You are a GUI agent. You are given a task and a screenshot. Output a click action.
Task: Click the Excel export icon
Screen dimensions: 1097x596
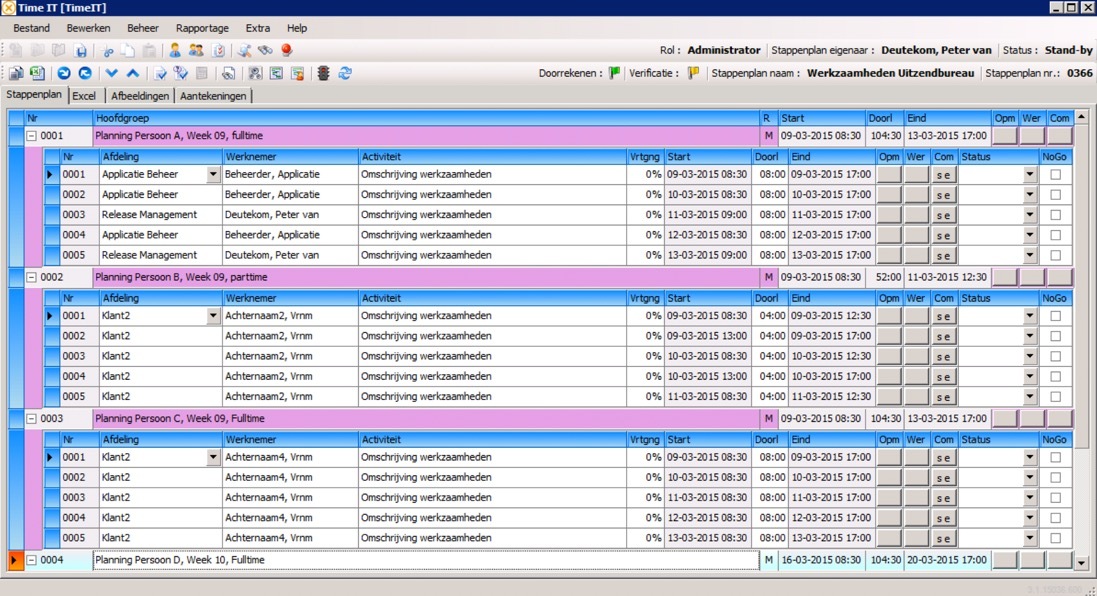click(37, 73)
